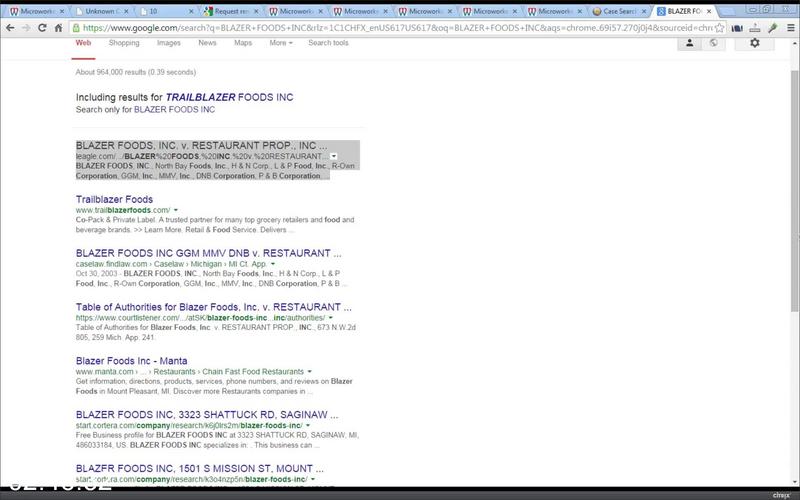The image size is (800, 500).
Task: Close the Case Search tab
Action: (x=644, y=11)
